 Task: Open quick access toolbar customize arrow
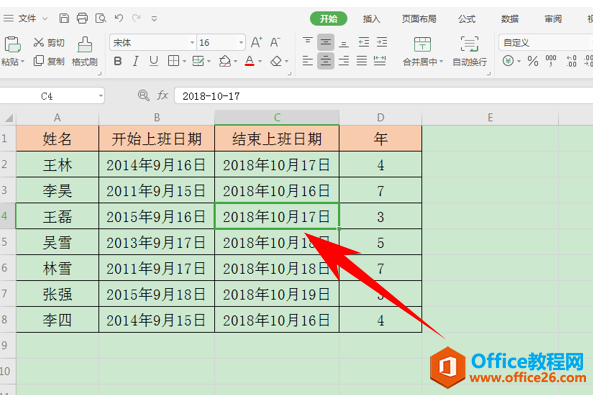[x=154, y=18]
